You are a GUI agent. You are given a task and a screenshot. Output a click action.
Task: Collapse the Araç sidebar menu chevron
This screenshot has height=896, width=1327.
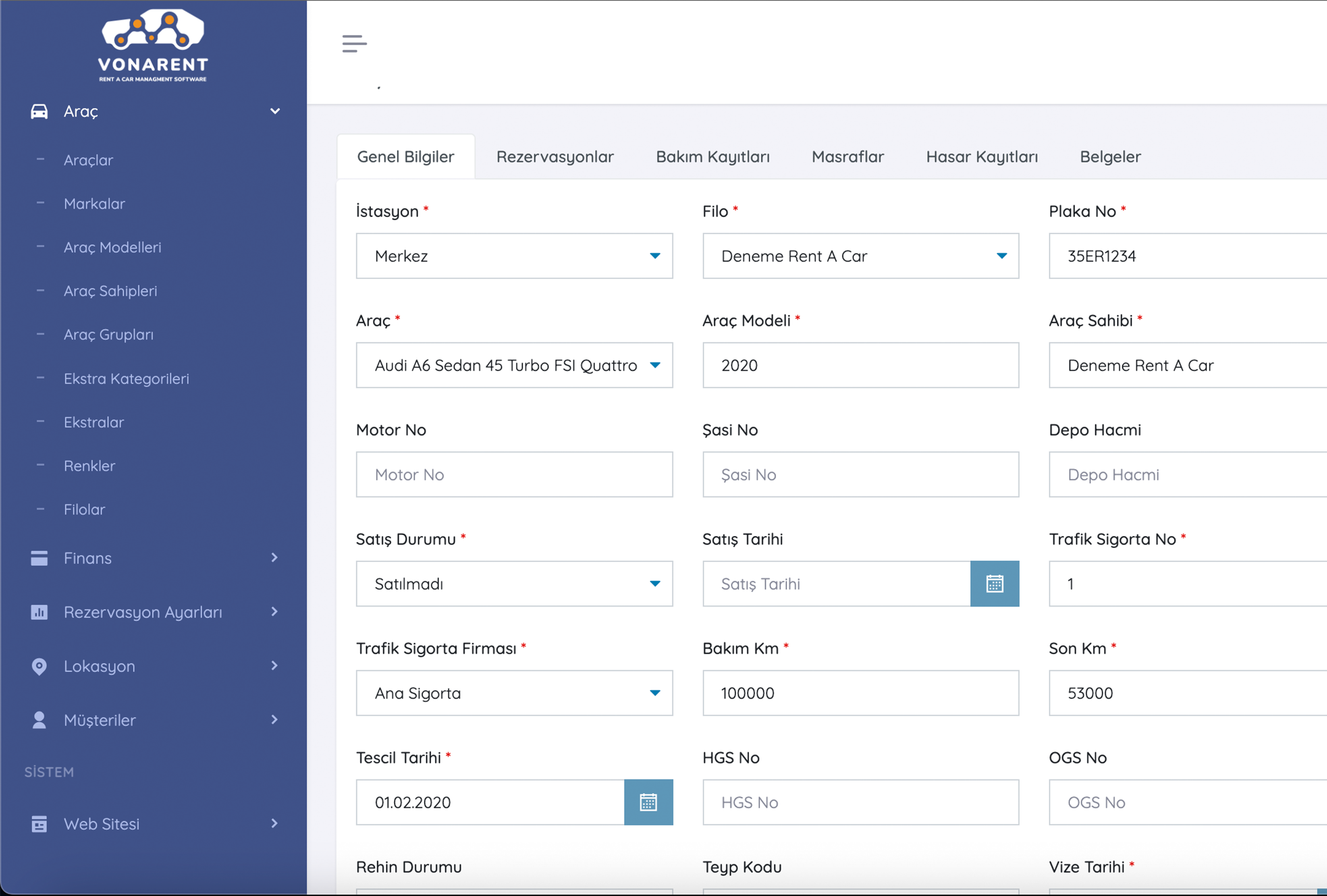coord(275,111)
